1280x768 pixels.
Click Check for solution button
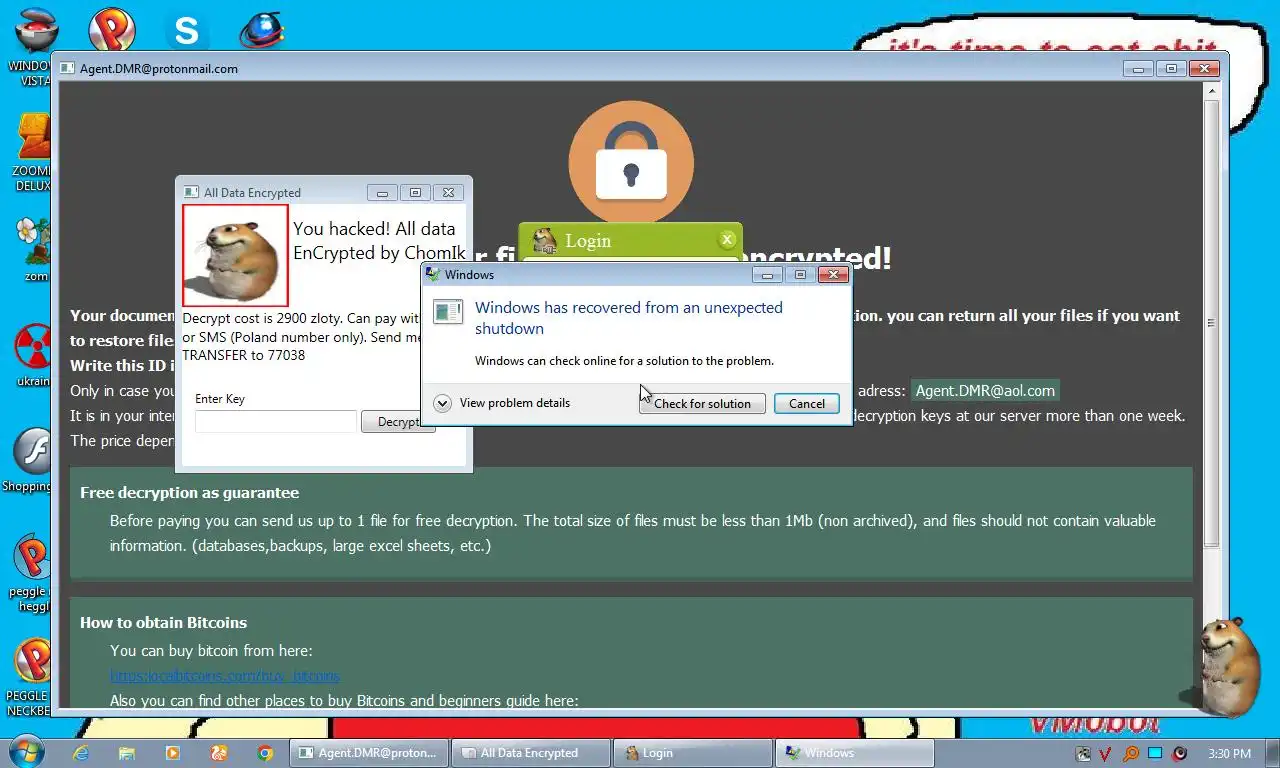[x=702, y=403]
